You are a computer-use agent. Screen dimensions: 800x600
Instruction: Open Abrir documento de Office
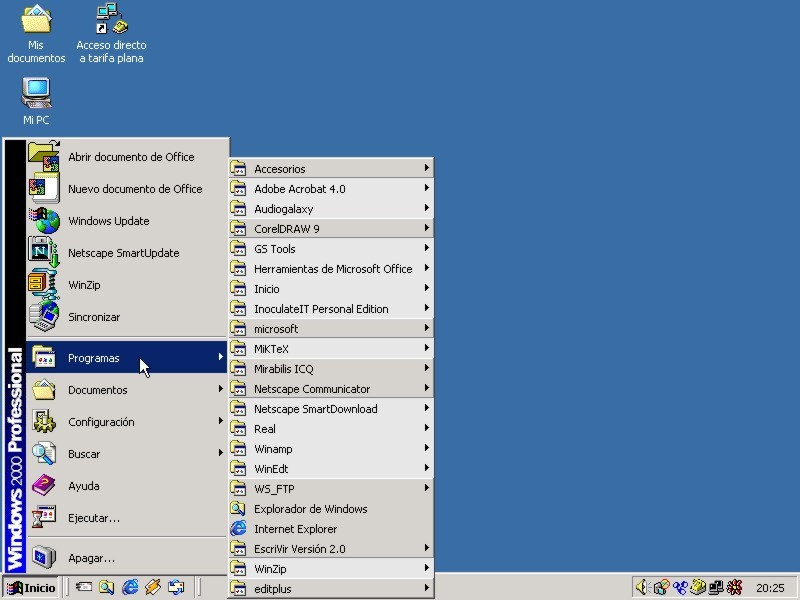coord(127,157)
